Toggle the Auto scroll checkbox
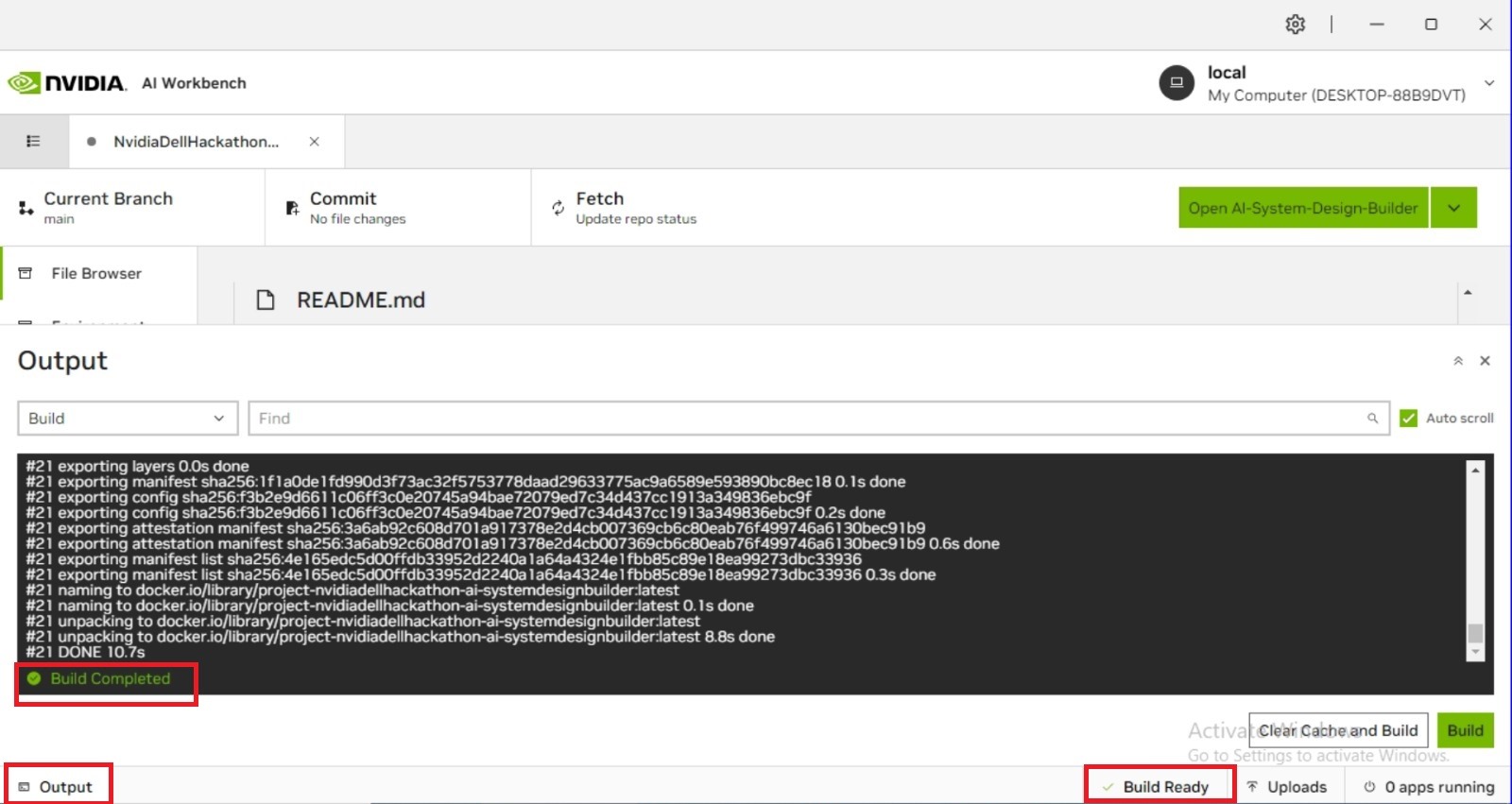Image resolution: width=1512 pixels, height=804 pixels. [x=1408, y=419]
